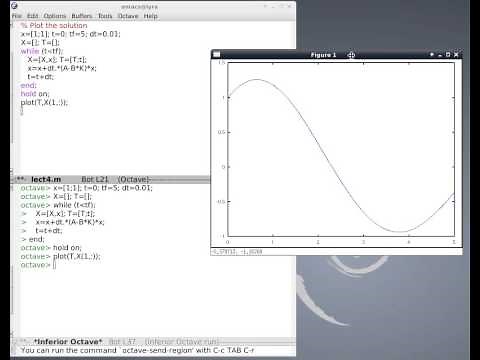Click the octave> 'while (t<tf);' shell line
Viewport: 480px width, 360px height.
click(x=58, y=205)
